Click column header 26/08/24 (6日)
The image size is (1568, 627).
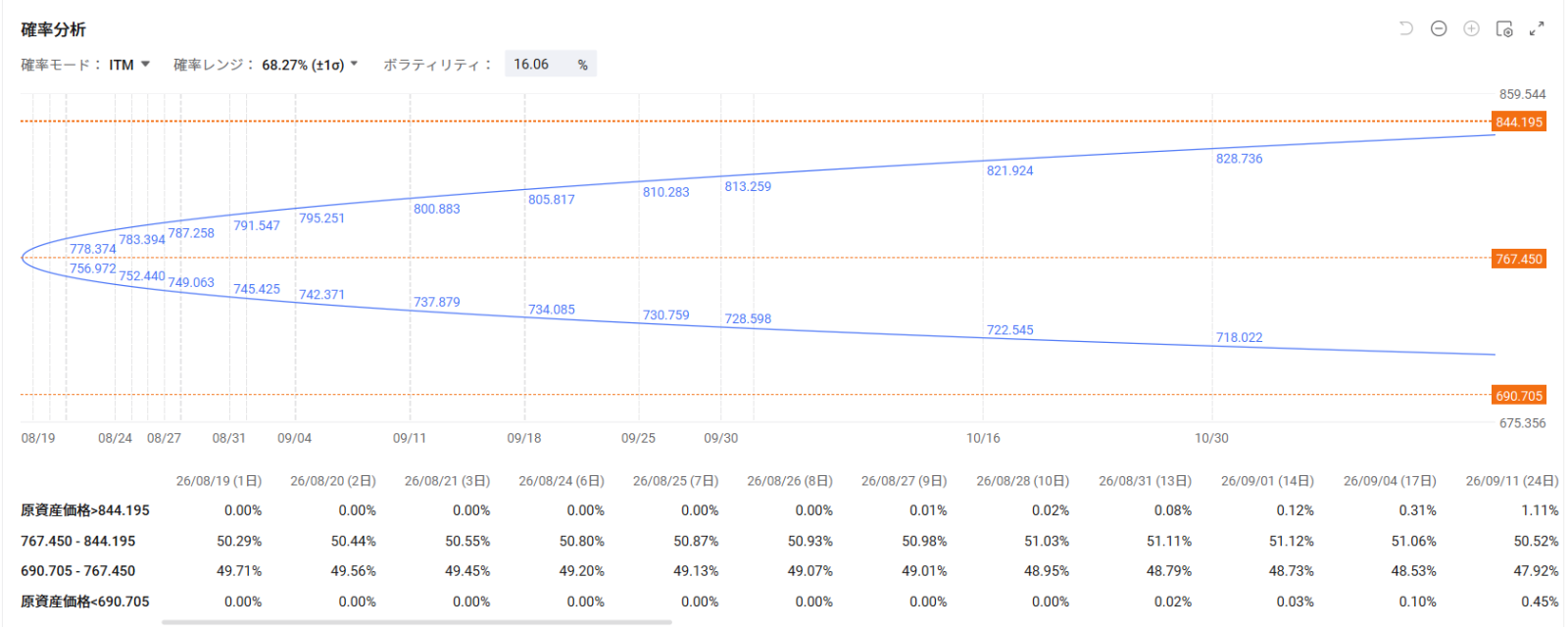pos(562,481)
